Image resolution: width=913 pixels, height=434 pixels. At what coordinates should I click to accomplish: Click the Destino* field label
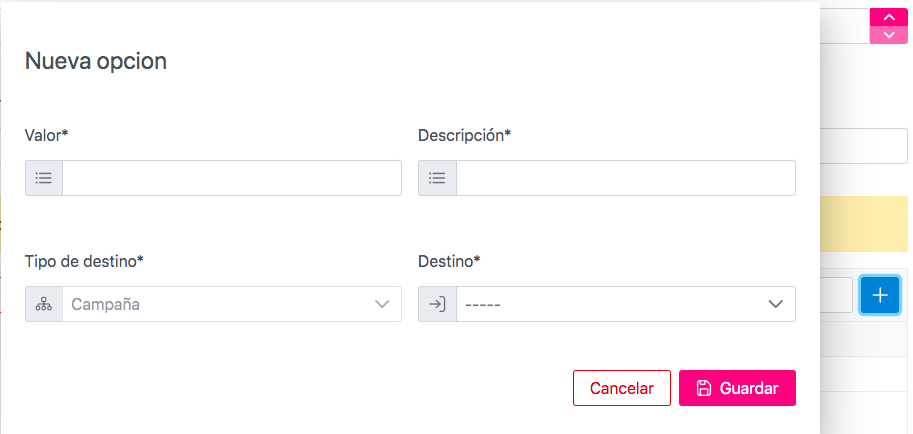point(449,261)
